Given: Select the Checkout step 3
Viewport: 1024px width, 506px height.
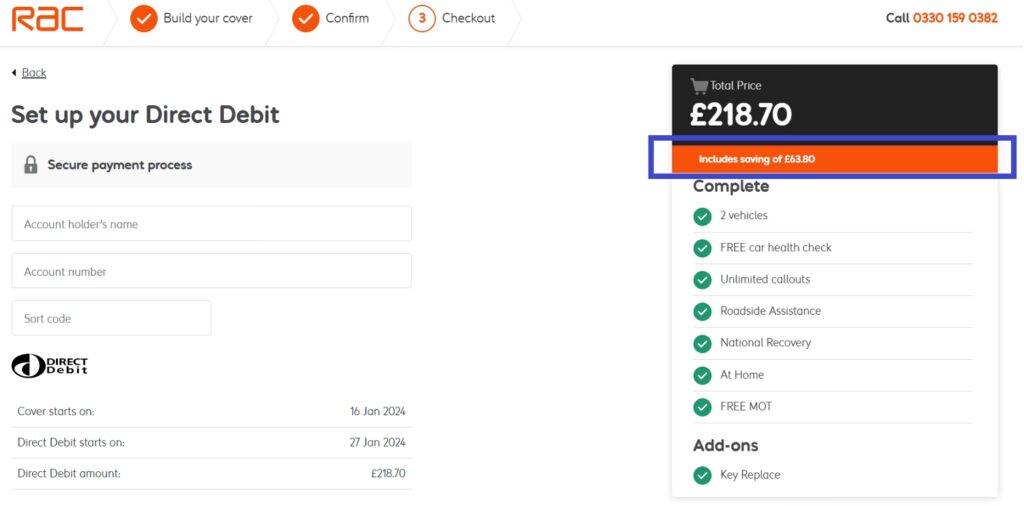Looking at the screenshot, I should click(x=453, y=18).
